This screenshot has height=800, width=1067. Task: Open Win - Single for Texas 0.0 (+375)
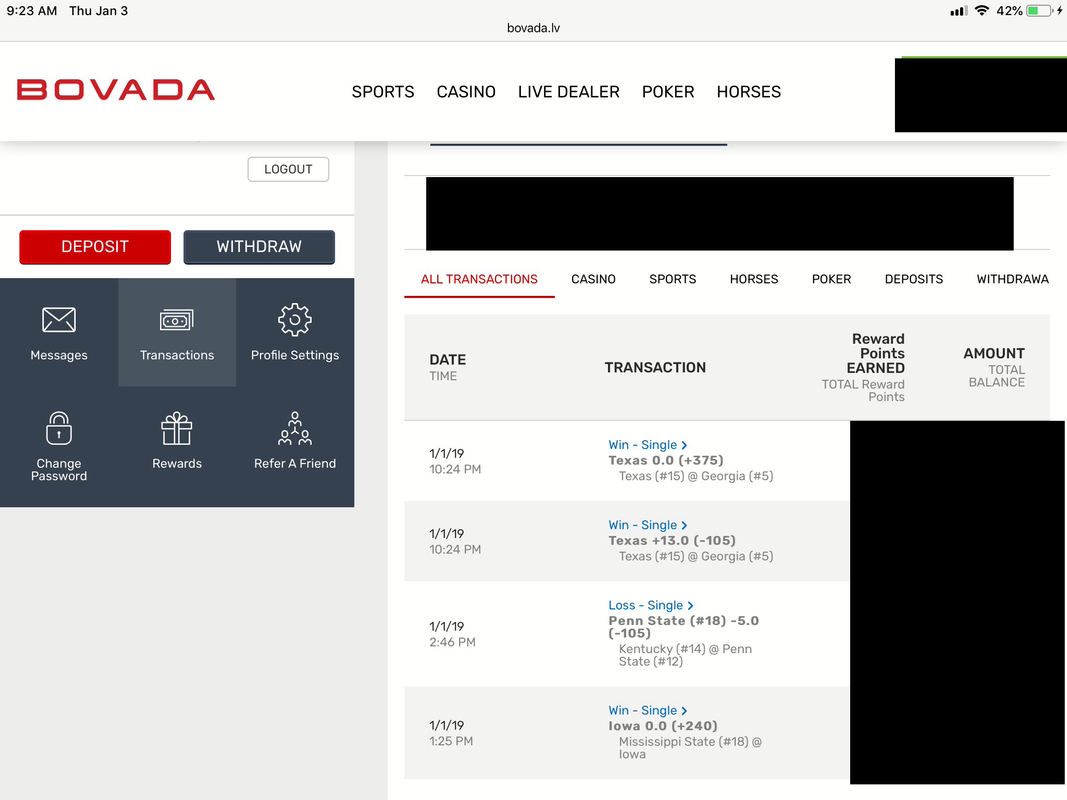pos(642,445)
